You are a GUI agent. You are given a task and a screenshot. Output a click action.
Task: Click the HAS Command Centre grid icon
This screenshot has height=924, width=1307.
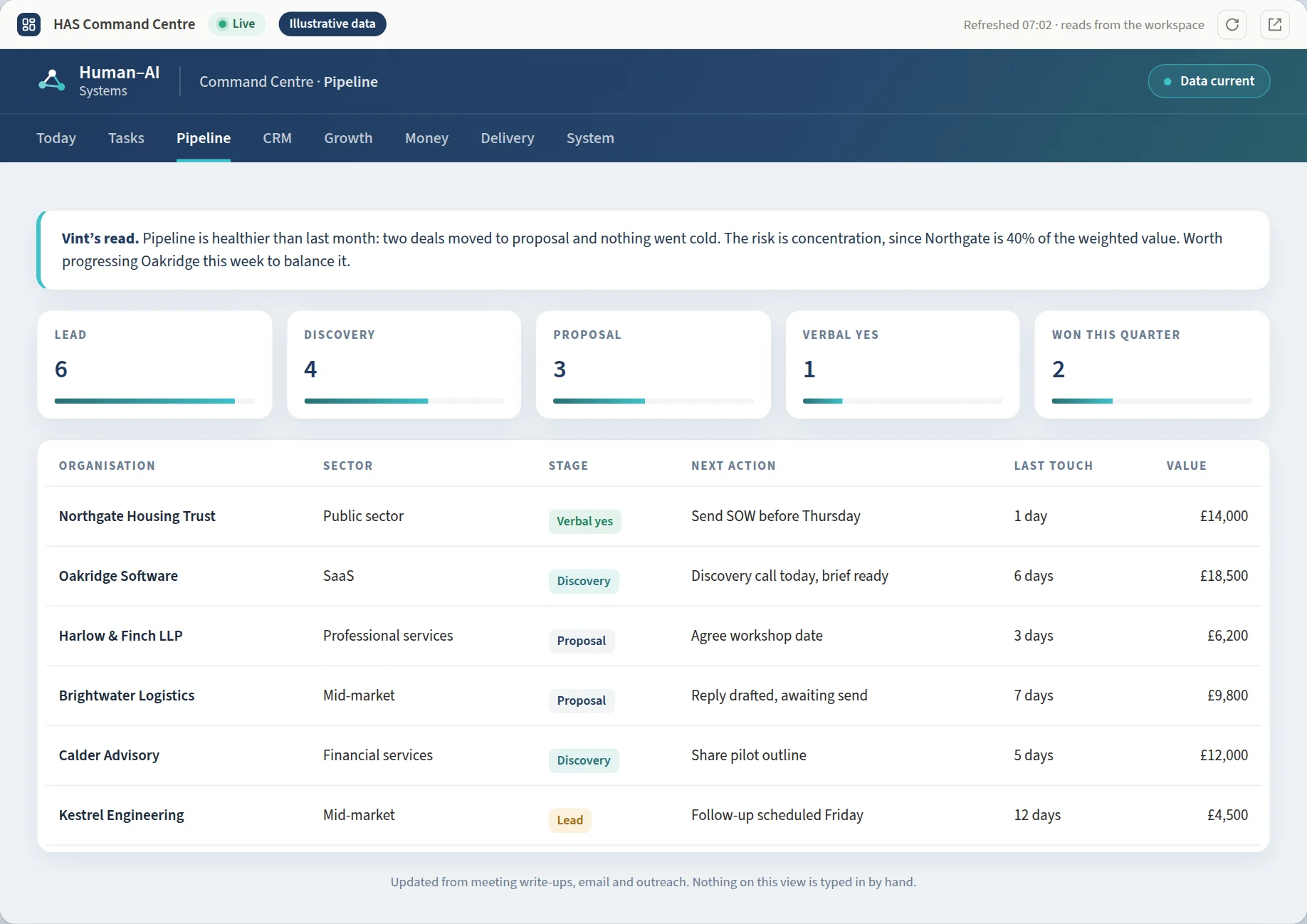pyautogui.click(x=28, y=24)
